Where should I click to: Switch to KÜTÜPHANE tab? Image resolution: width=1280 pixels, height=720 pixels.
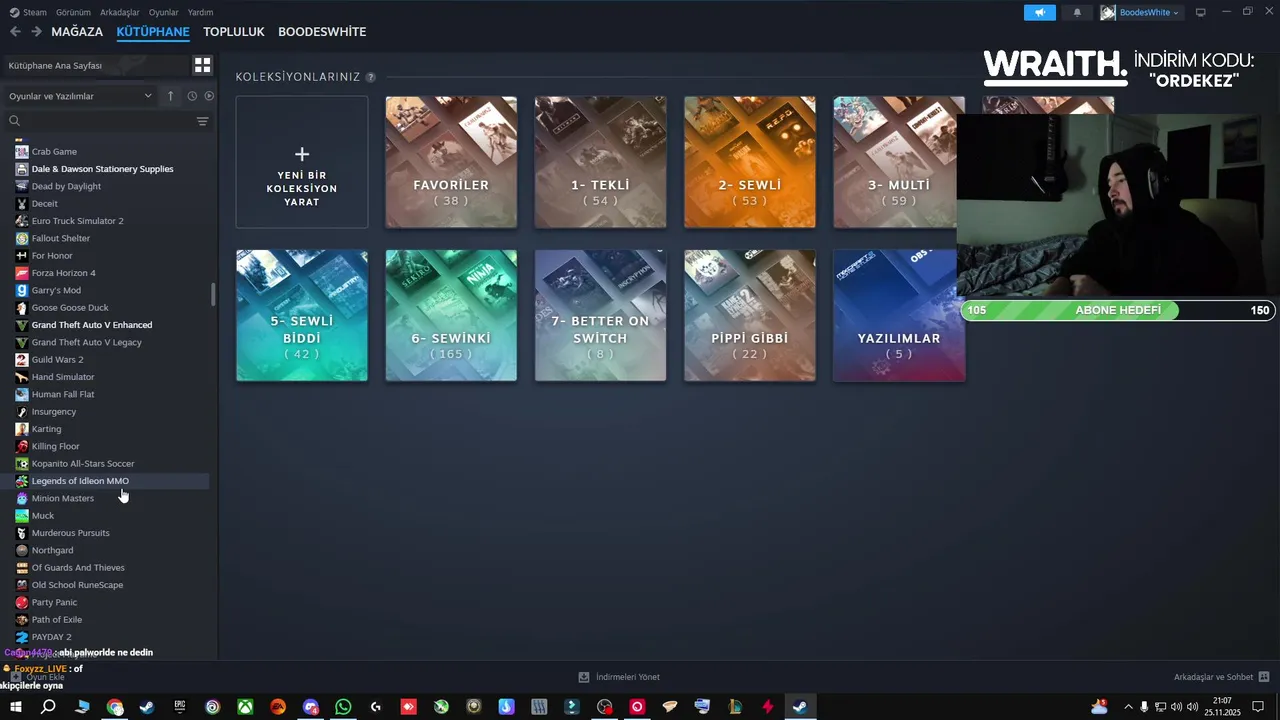(153, 32)
